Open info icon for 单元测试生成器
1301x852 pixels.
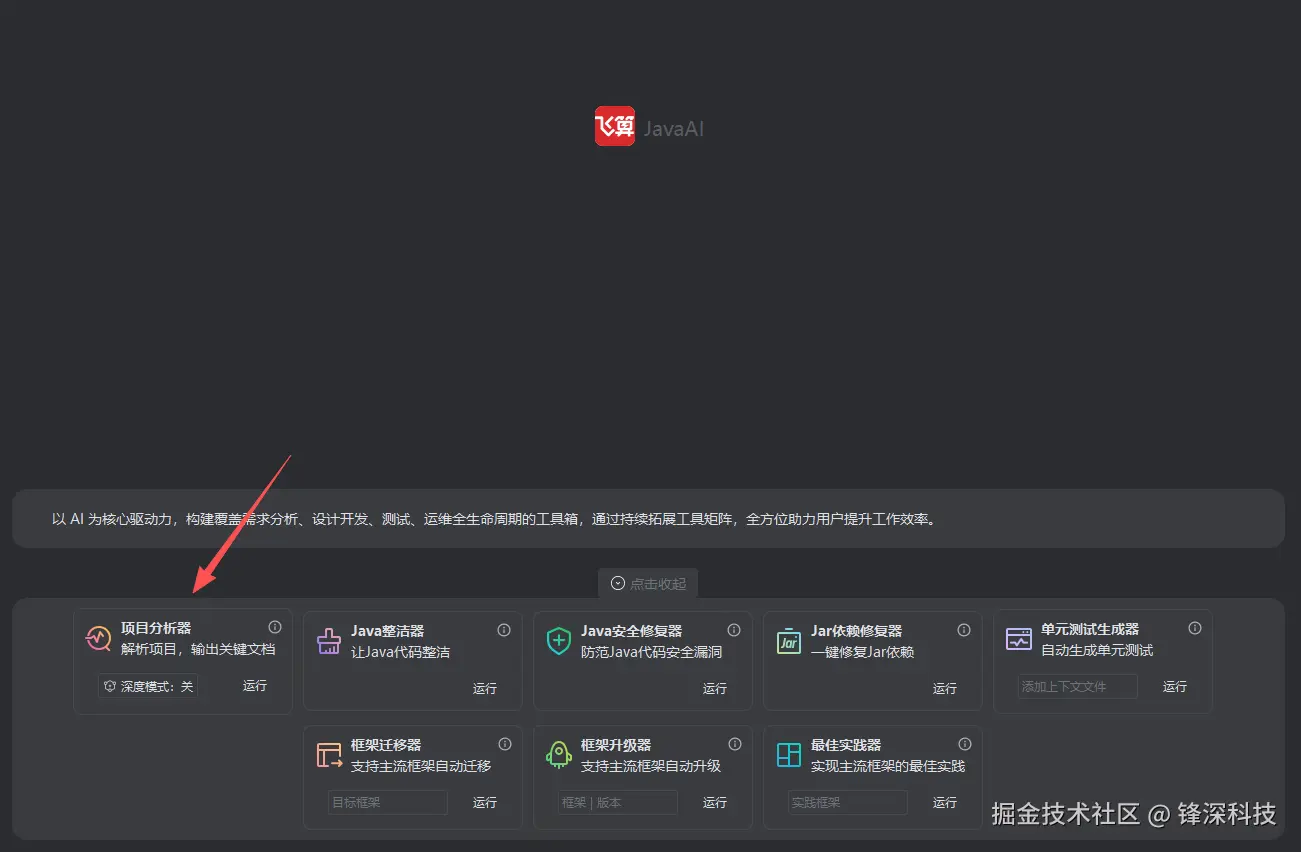pos(1195,628)
